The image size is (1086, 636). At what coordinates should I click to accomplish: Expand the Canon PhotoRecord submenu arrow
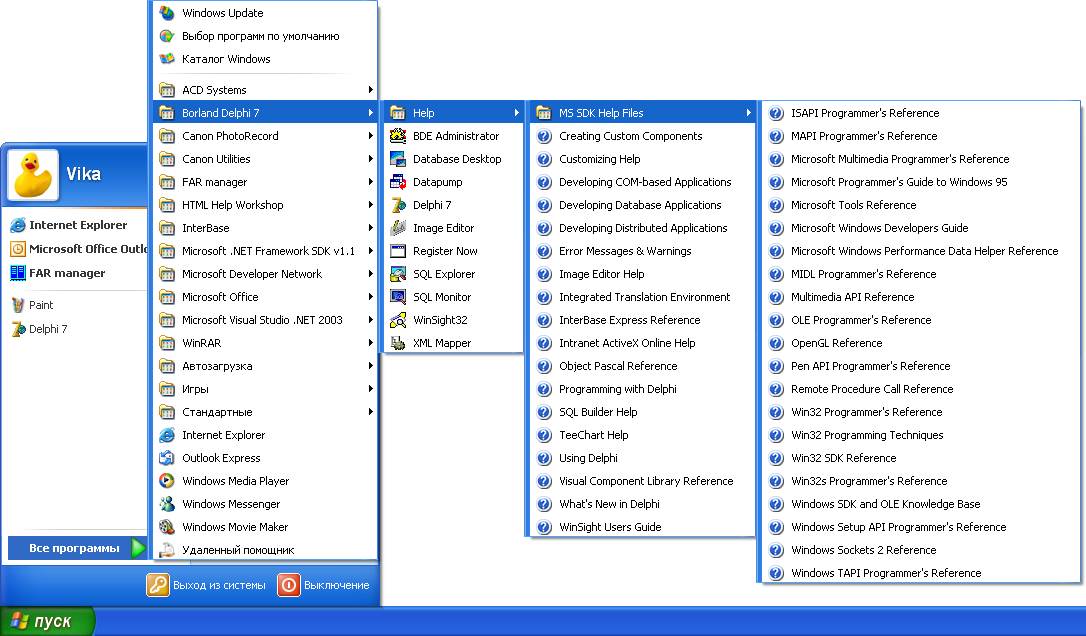click(371, 136)
